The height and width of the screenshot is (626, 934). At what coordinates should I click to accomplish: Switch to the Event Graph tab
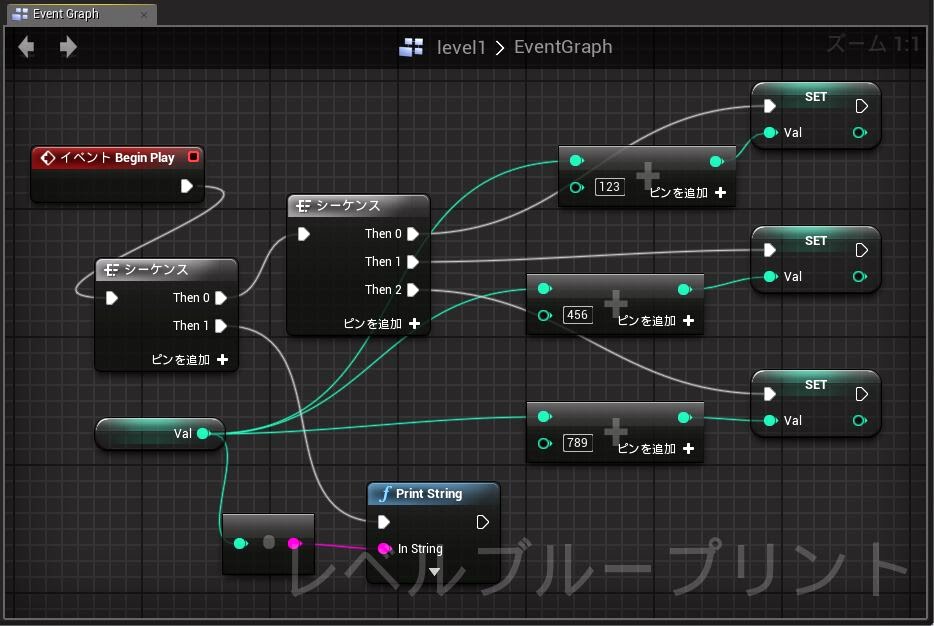[66, 14]
